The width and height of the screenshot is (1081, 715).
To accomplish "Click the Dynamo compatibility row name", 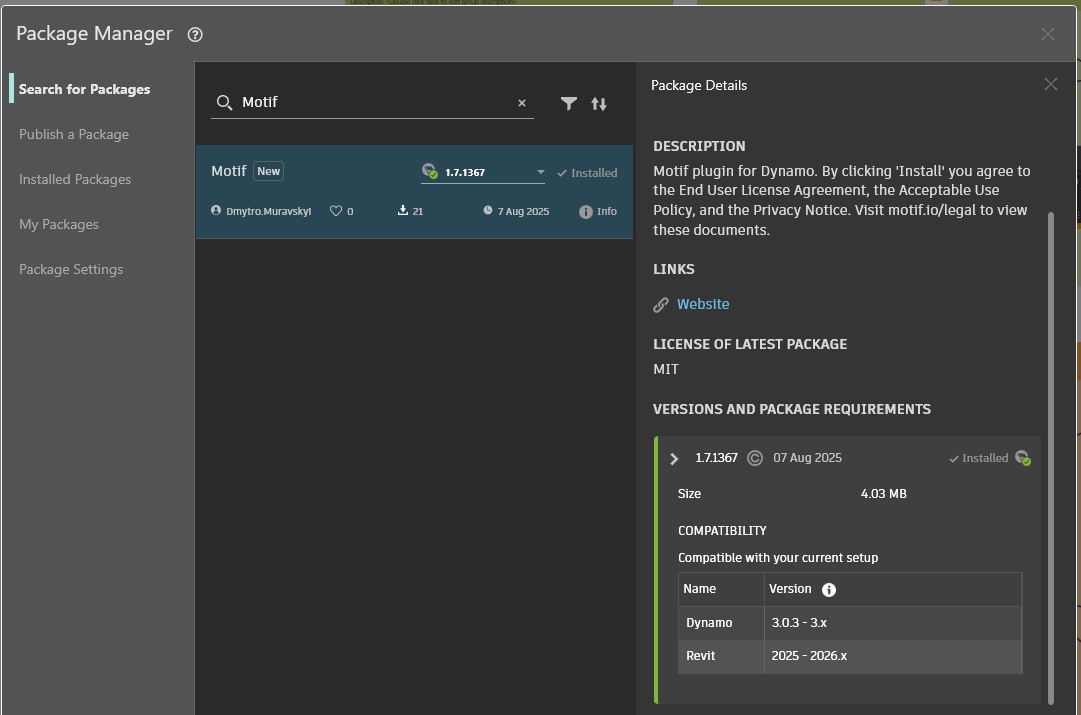I will [x=709, y=623].
